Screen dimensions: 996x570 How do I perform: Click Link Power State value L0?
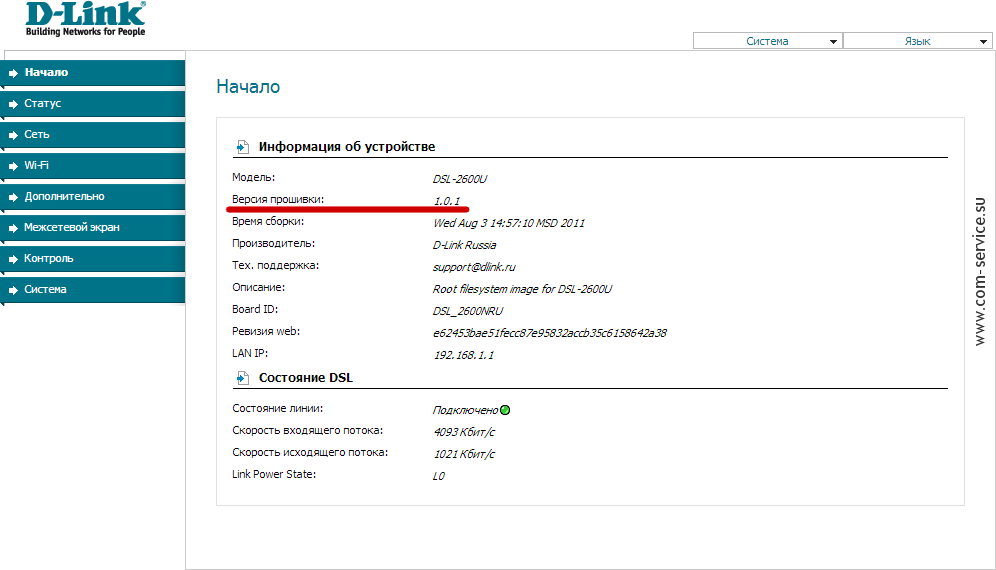439,476
